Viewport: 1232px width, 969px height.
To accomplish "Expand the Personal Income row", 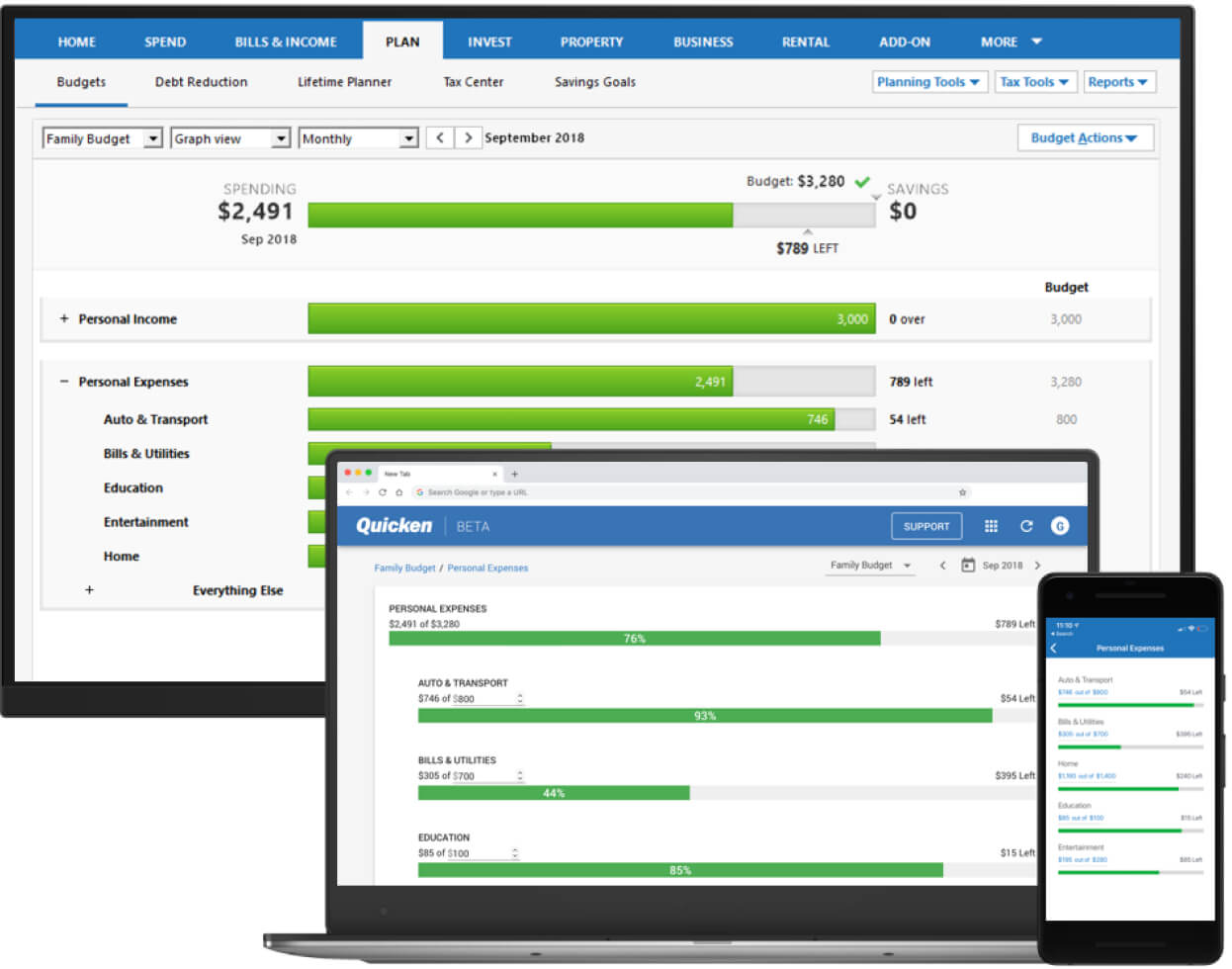I will click(x=64, y=318).
